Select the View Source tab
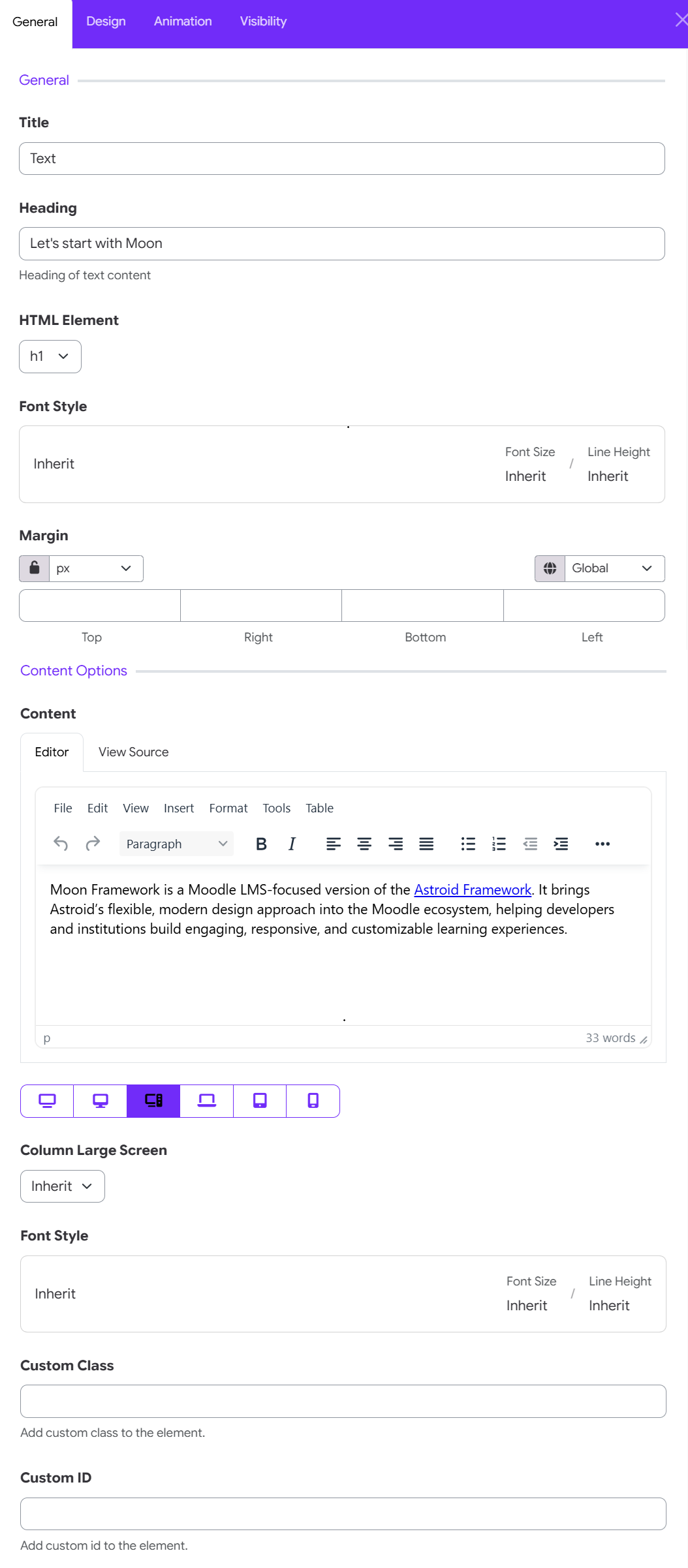688x1568 pixels. click(x=134, y=752)
